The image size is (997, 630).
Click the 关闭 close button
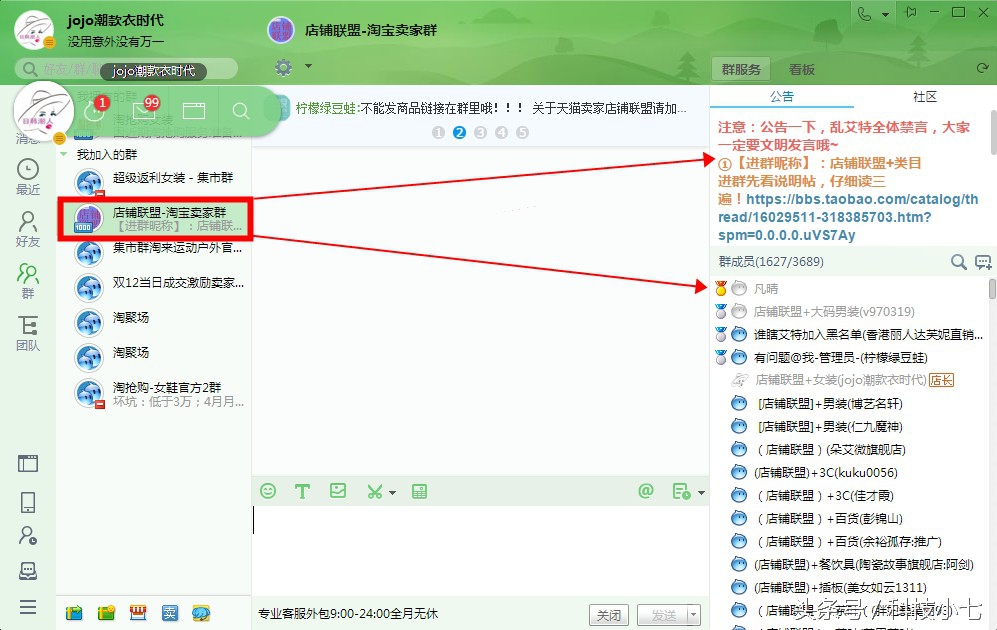click(609, 614)
